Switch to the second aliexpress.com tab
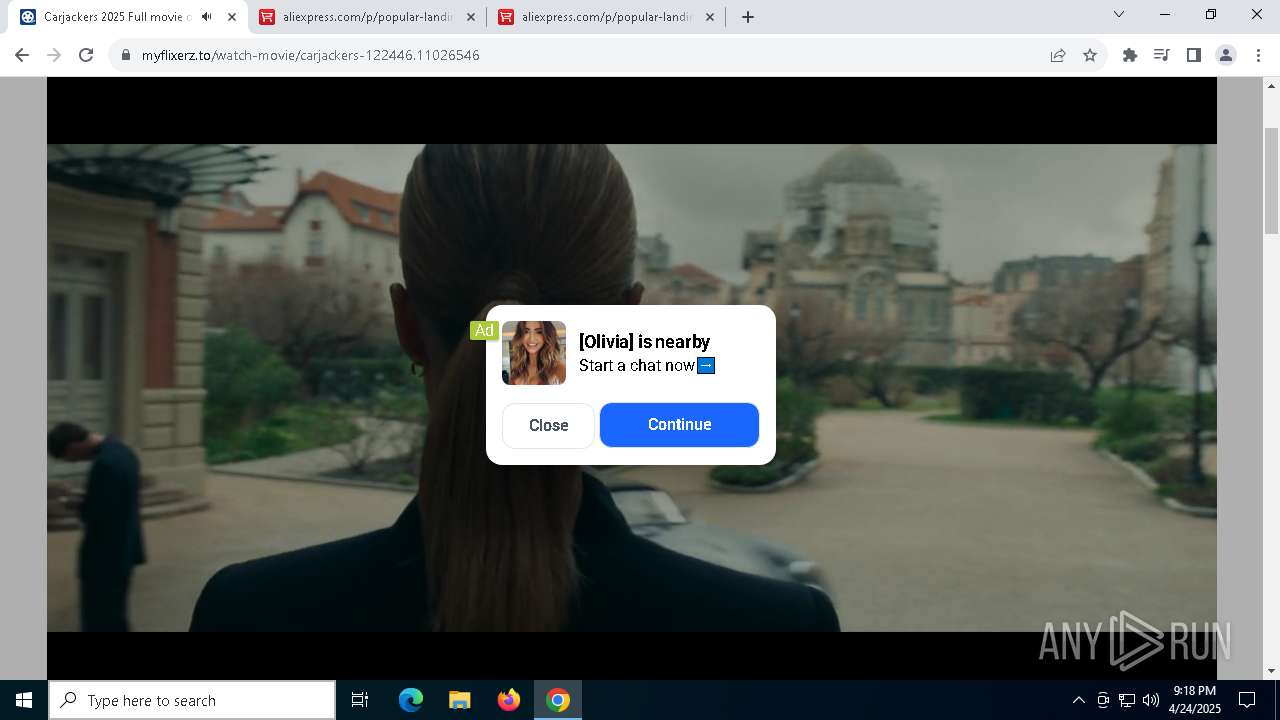The image size is (1280, 720). 606,17
